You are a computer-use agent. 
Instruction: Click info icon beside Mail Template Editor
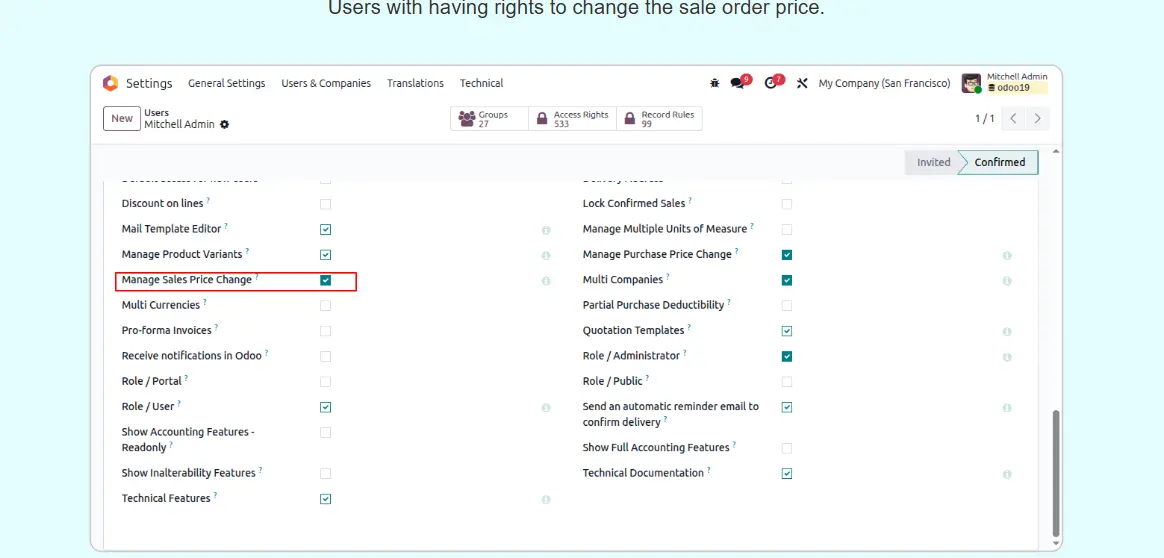point(546,230)
